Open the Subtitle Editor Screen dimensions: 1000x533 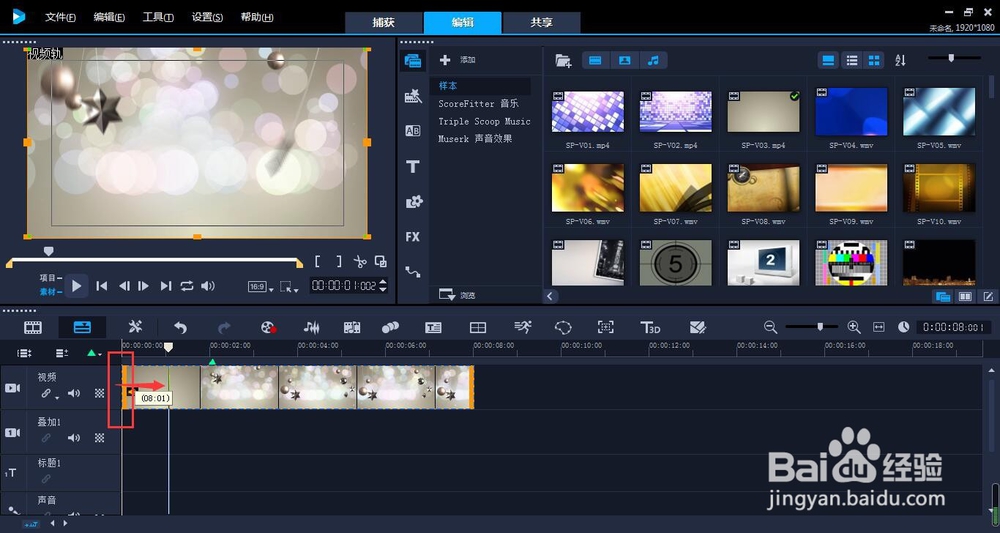pos(433,328)
